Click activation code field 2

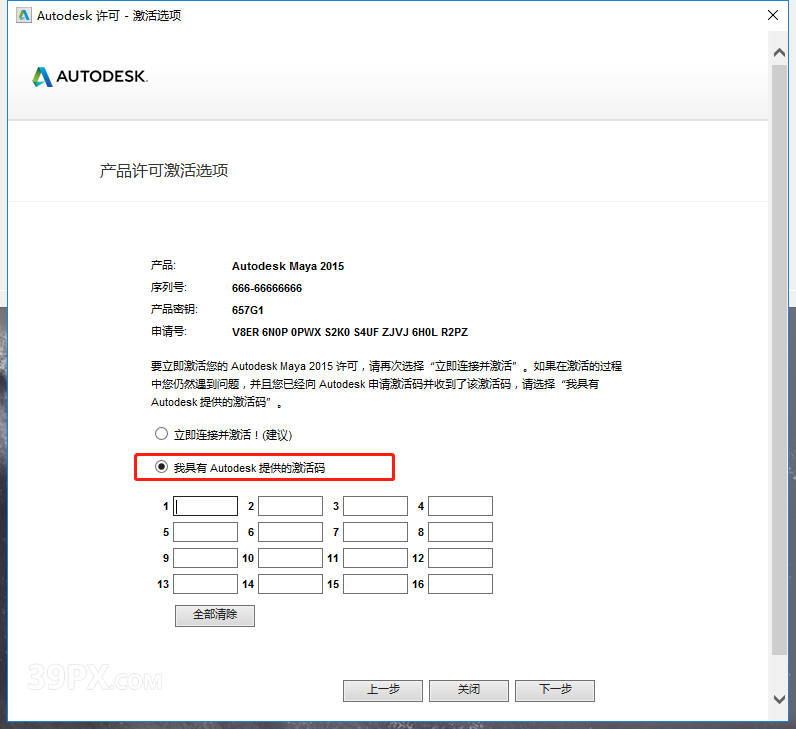pos(290,506)
